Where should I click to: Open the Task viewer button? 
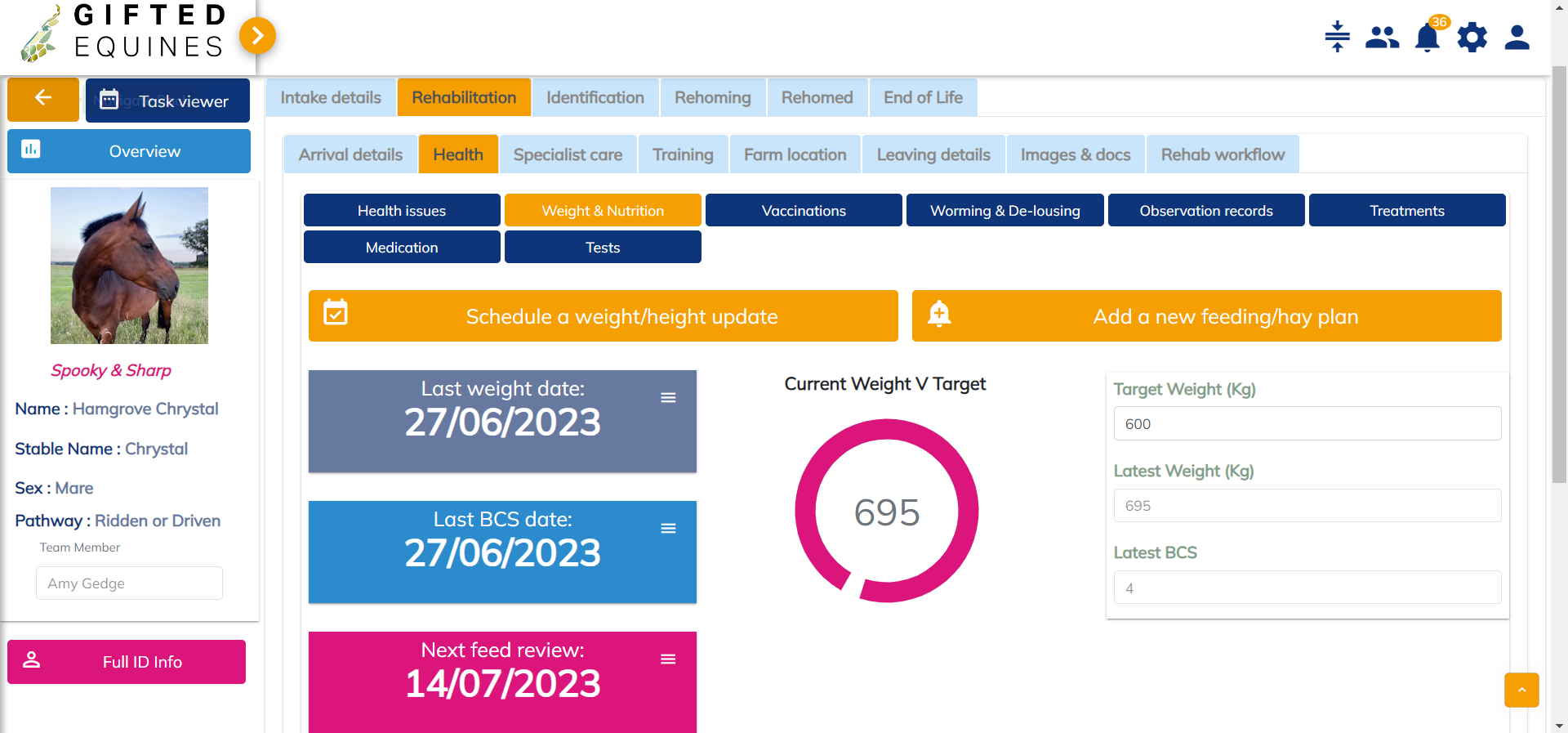pos(167,101)
